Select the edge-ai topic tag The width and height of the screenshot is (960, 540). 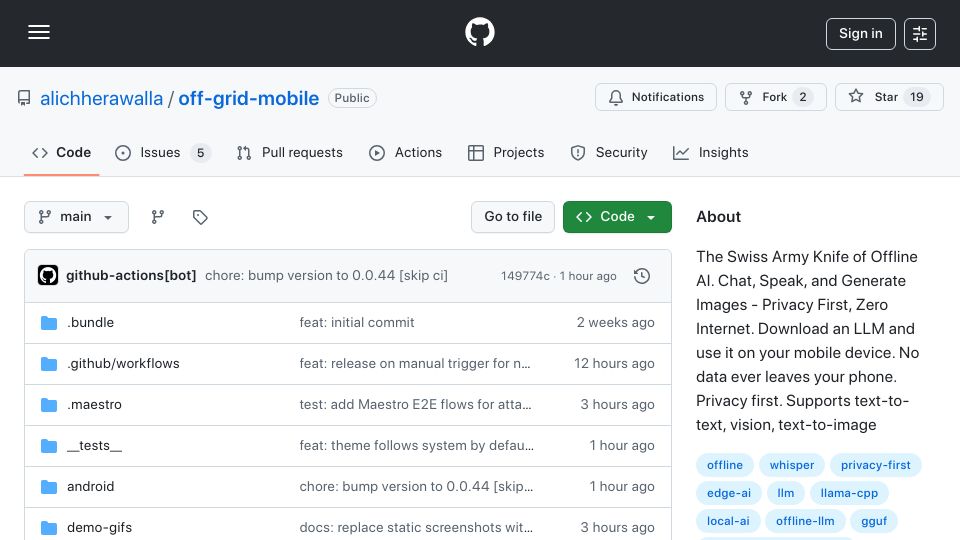[x=729, y=493]
